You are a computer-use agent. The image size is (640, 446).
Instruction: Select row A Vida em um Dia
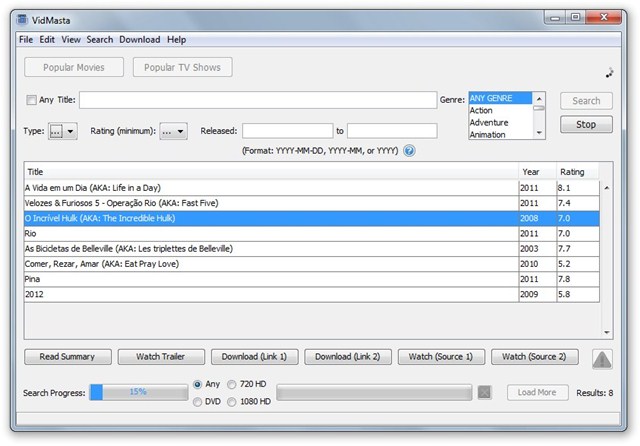312,188
